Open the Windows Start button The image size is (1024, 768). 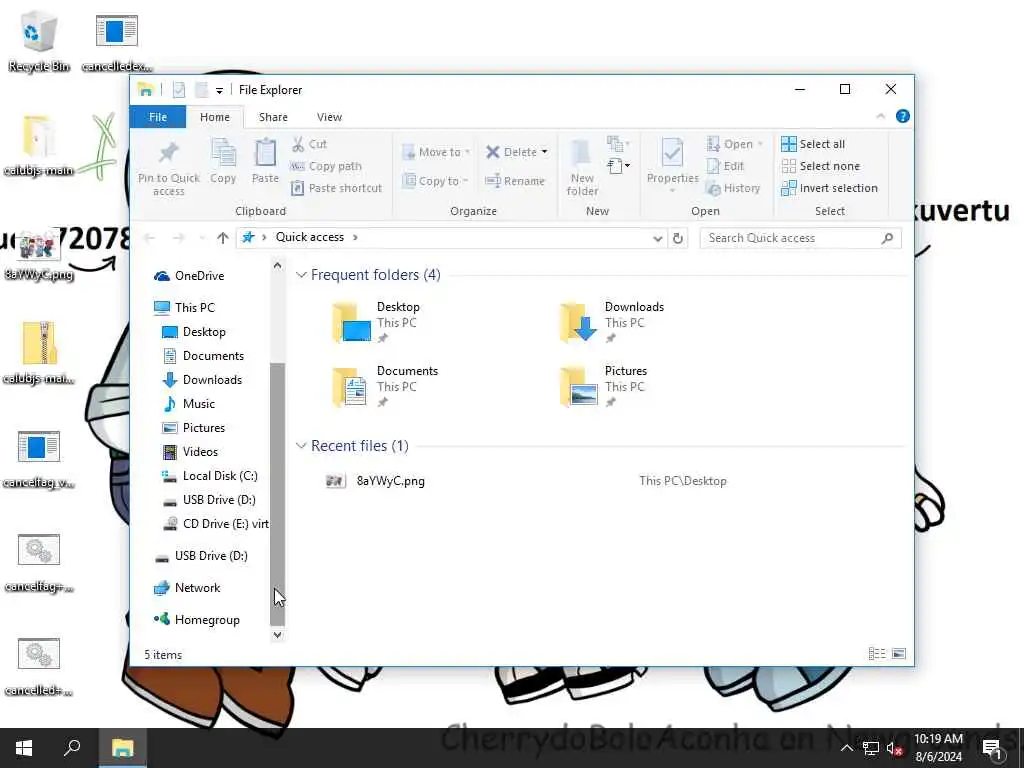24,748
